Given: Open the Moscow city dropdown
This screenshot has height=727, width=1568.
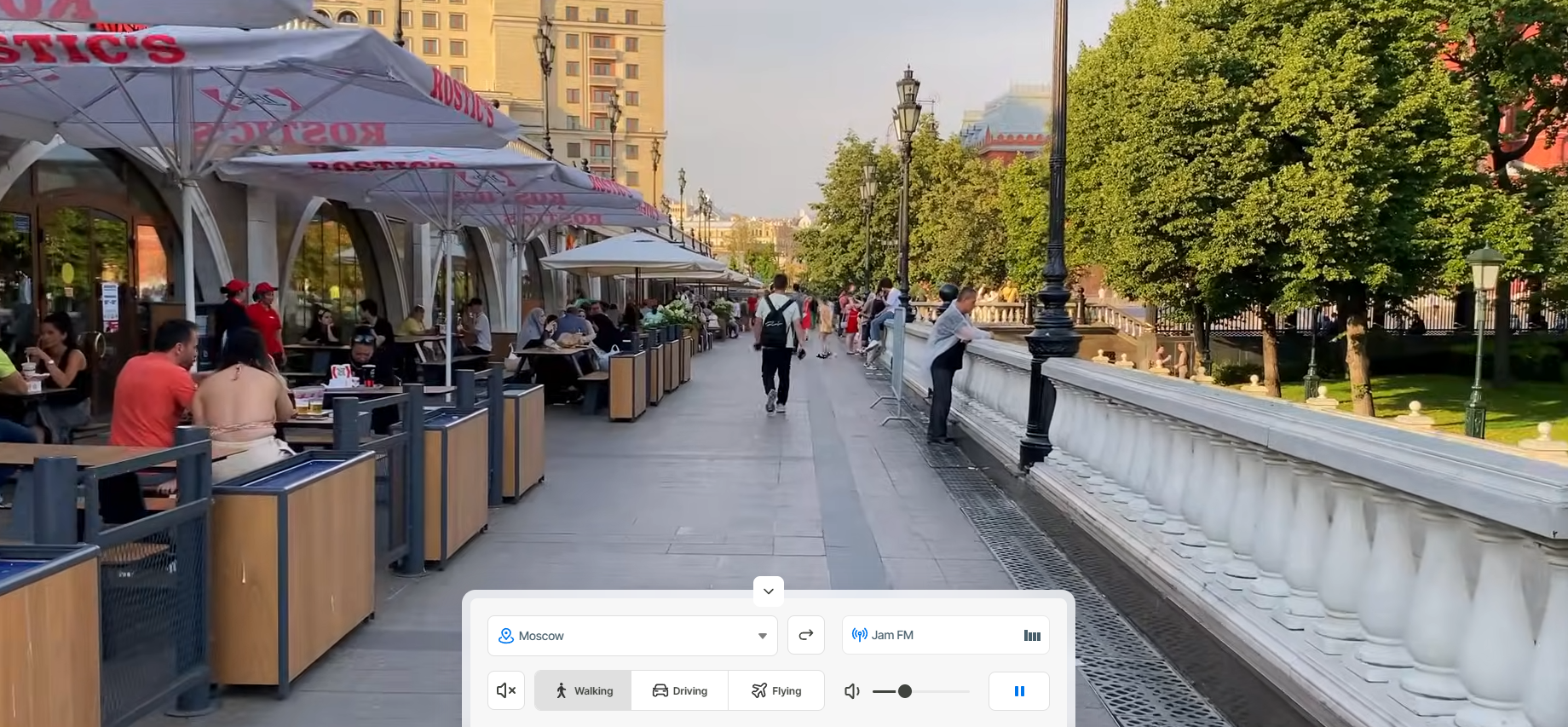Looking at the screenshot, I should 632,636.
